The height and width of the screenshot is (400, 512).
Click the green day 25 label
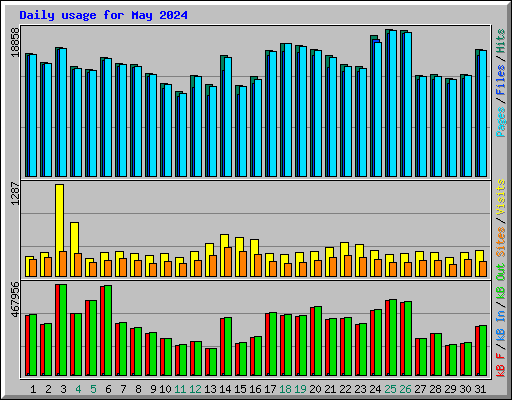[x=390, y=389]
